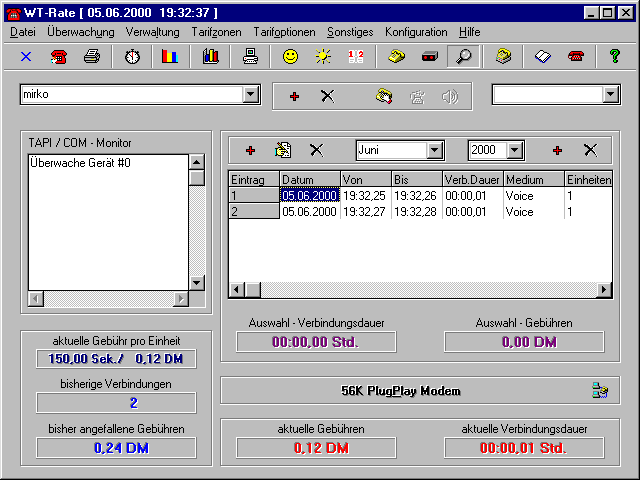Click the Von column header
The height and width of the screenshot is (480, 640).
[366, 179]
